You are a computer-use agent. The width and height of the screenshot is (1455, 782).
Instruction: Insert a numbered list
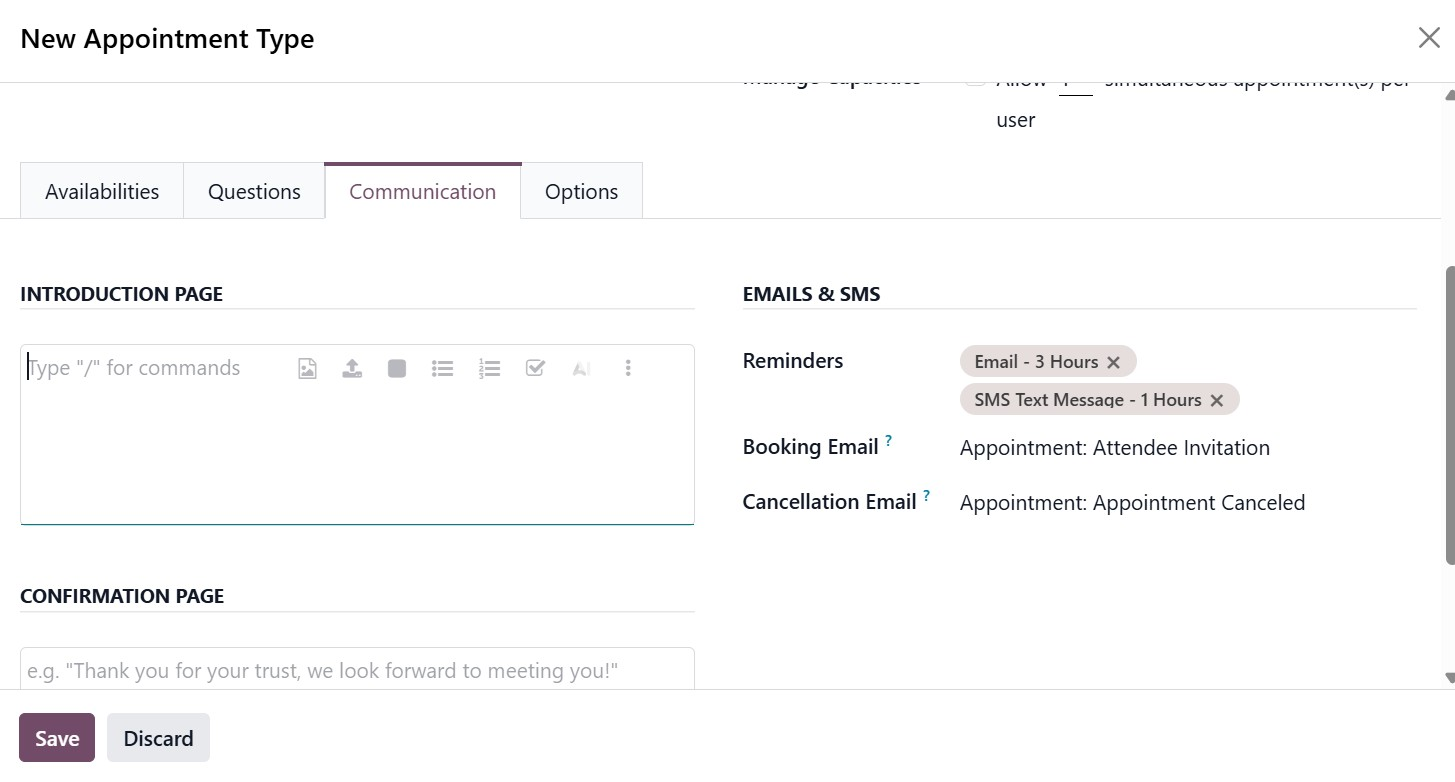(x=489, y=369)
